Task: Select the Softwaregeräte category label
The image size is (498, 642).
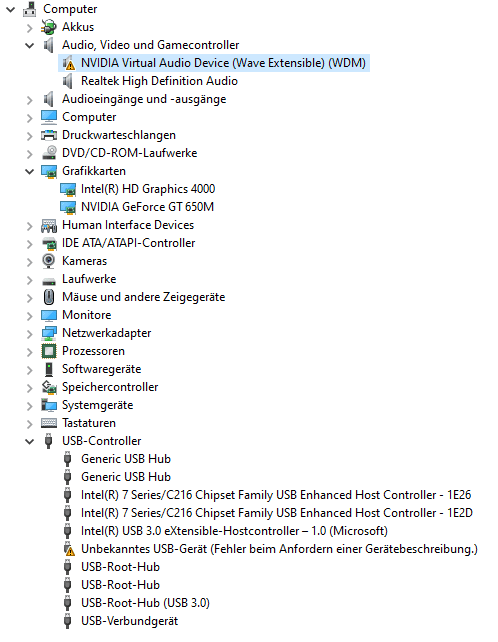Action: click(102, 369)
